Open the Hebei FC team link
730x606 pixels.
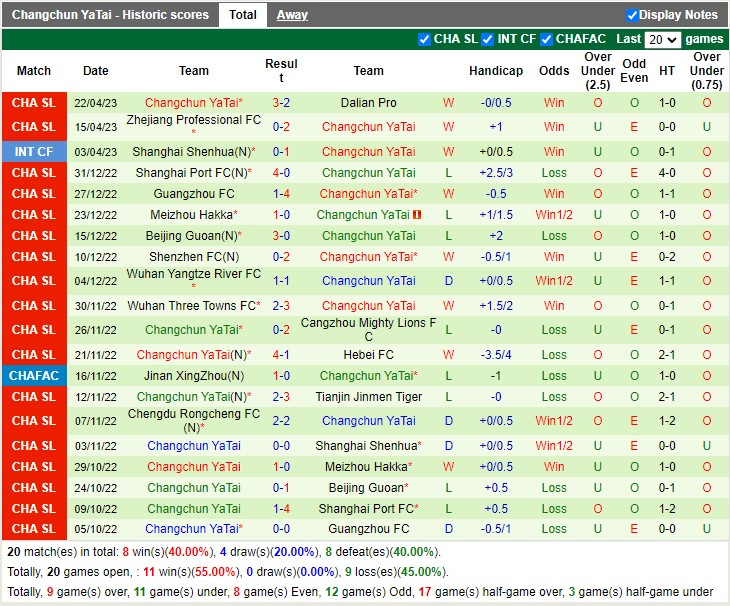tap(368, 355)
